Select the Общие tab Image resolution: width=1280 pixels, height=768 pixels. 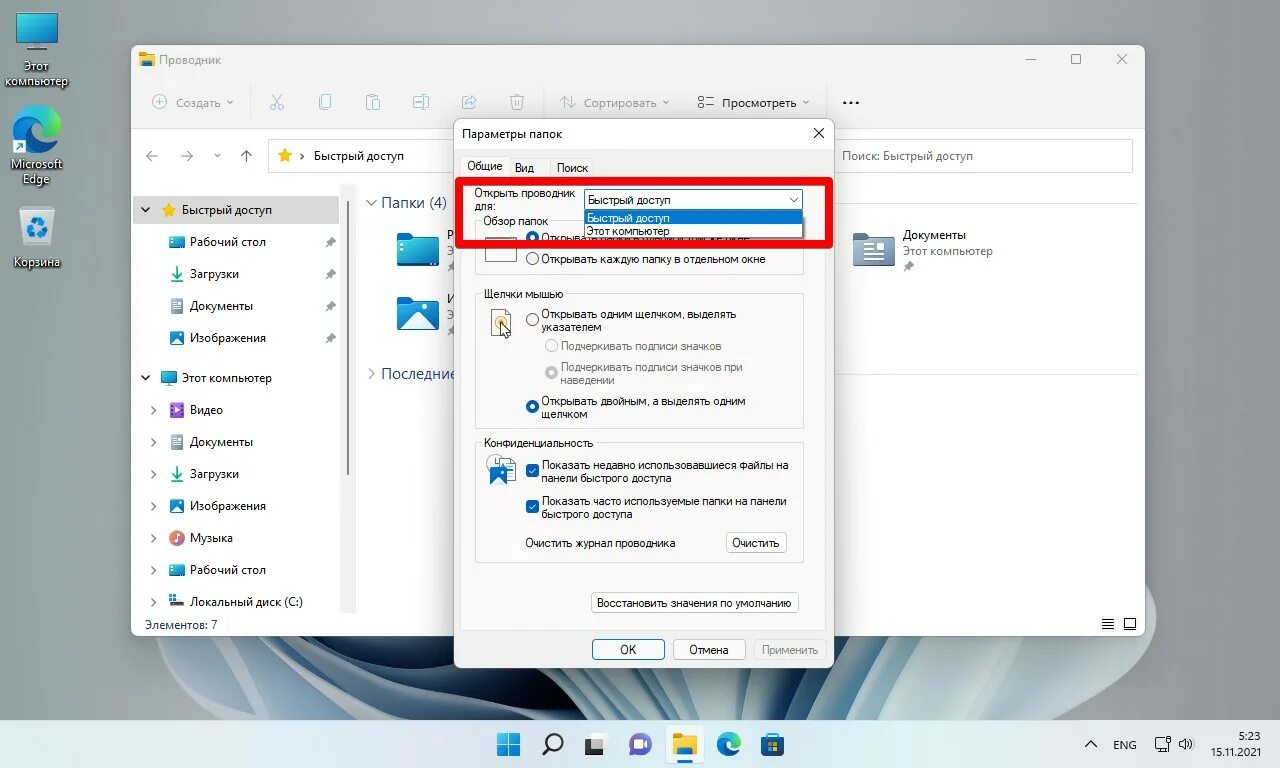485,166
